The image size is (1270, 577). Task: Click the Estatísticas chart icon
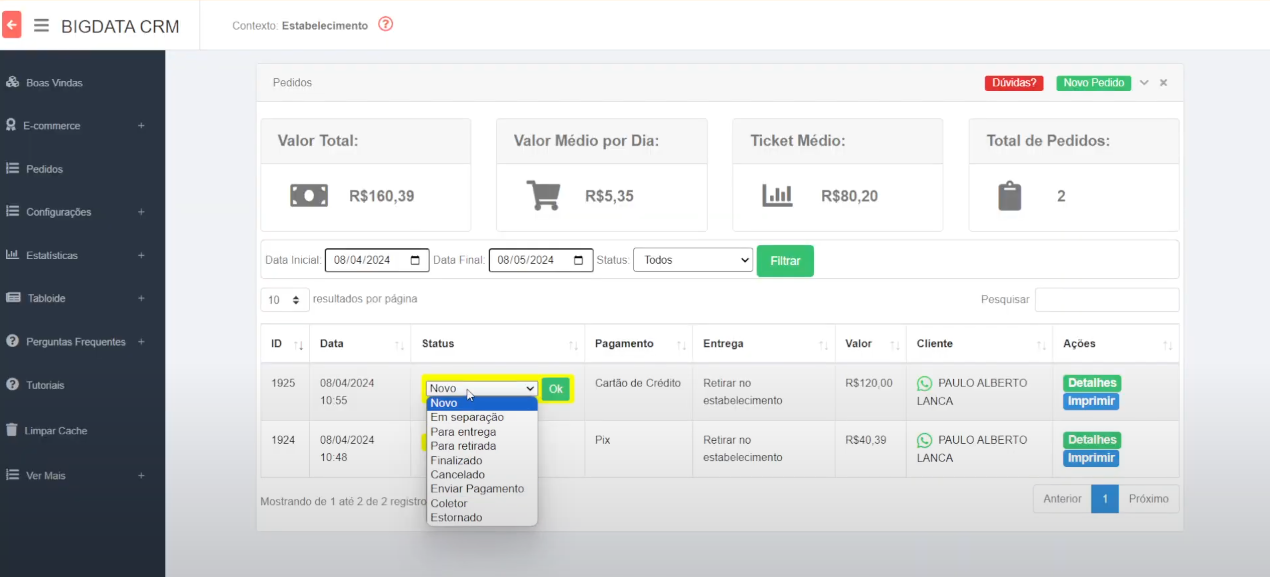tap(12, 254)
